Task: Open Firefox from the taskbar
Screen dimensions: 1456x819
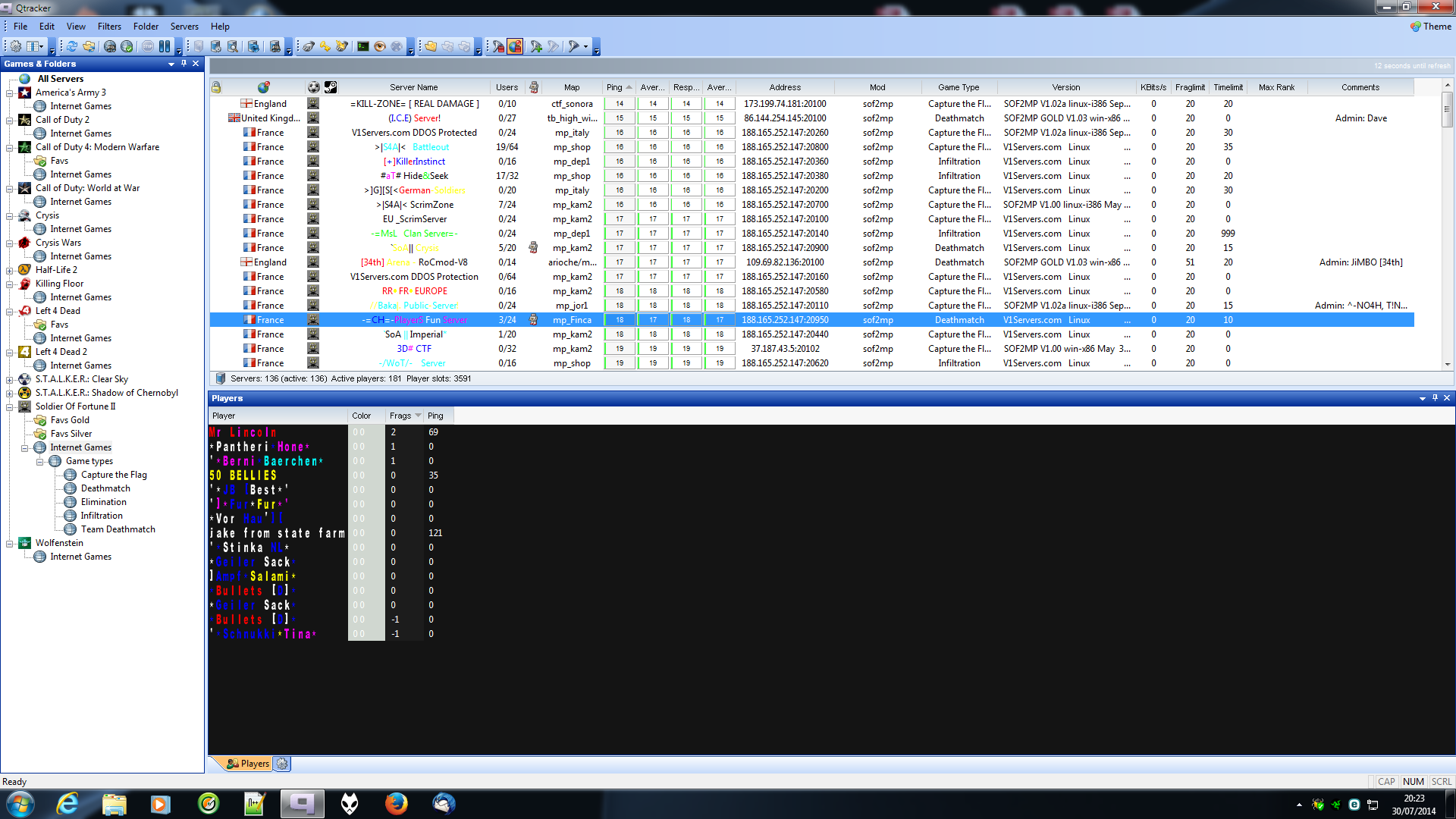Action: pyautogui.click(x=395, y=803)
